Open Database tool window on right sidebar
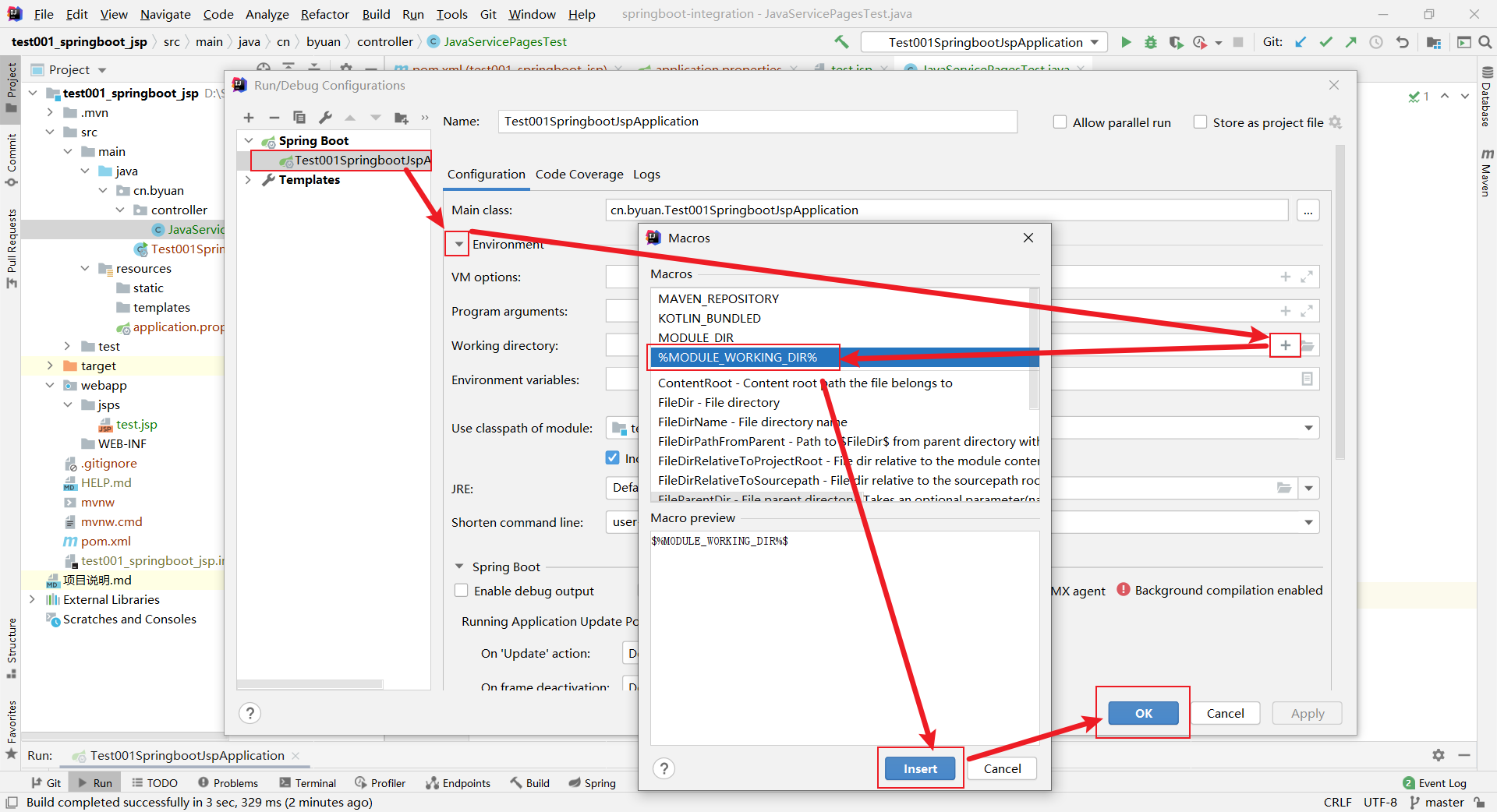Viewport: 1497px width, 812px height. (x=1486, y=97)
